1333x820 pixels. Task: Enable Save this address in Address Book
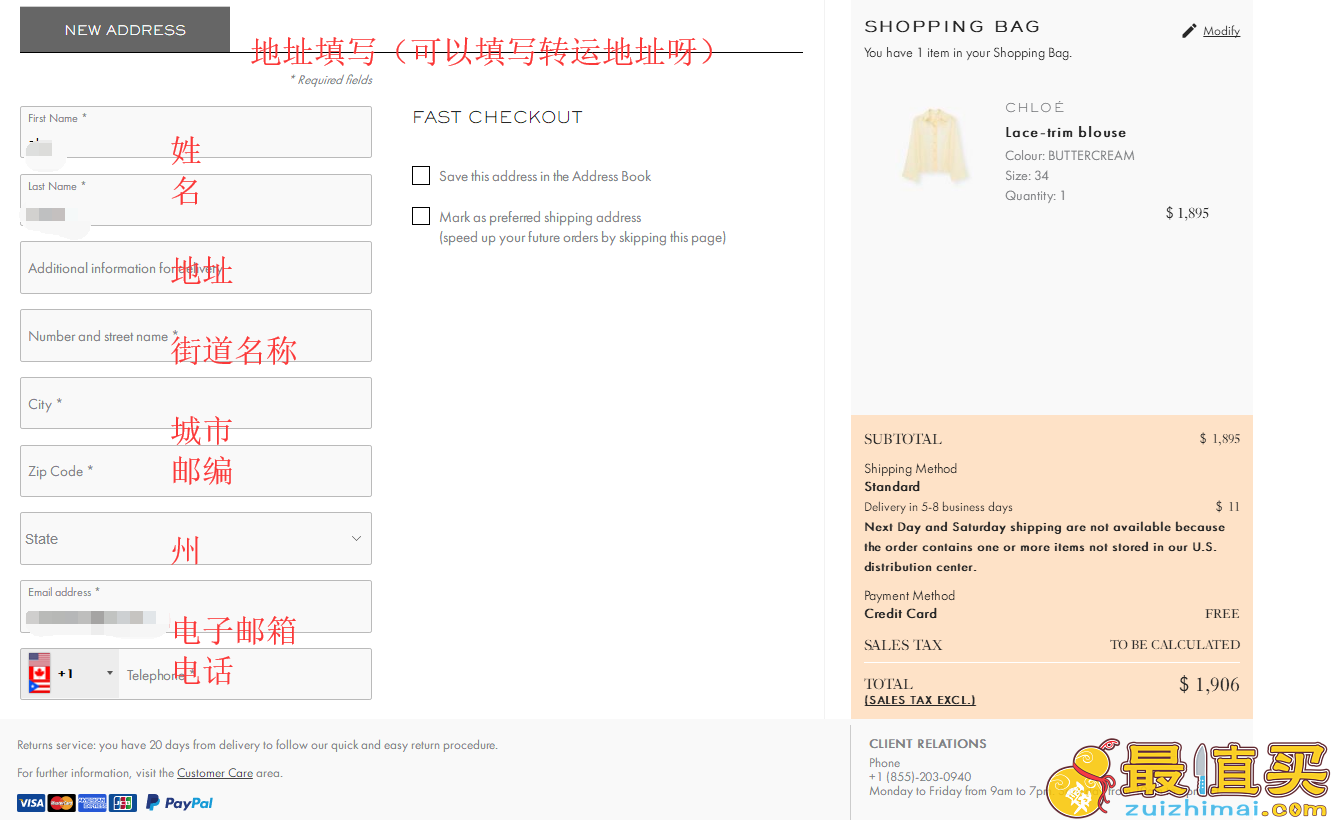pyautogui.click(x=421, y=176)
